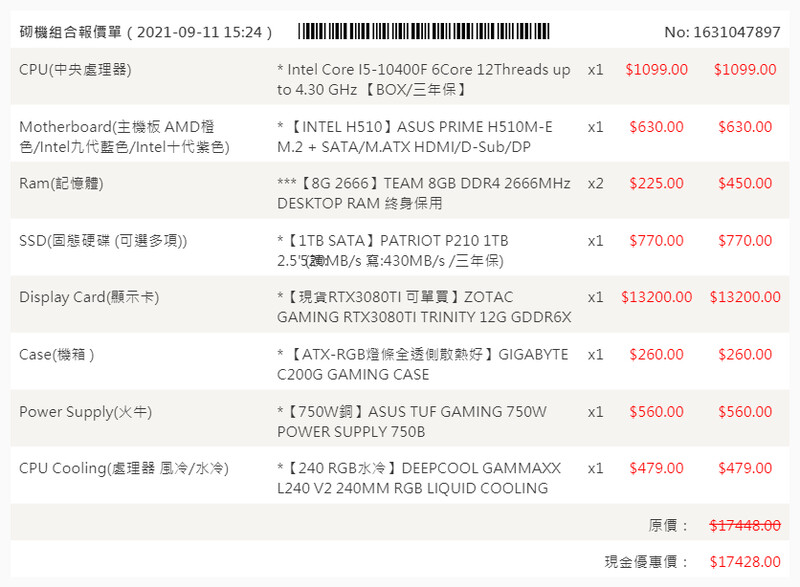Click the quotation title with date 2021-09-11
Screen dimensions: 800x587
(x=146, y=32)
